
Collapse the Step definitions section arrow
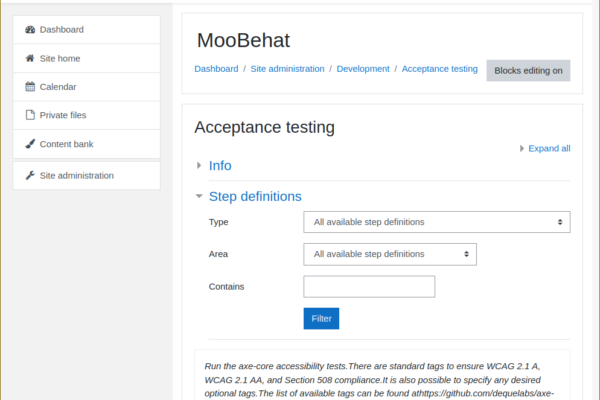[199, 196]
